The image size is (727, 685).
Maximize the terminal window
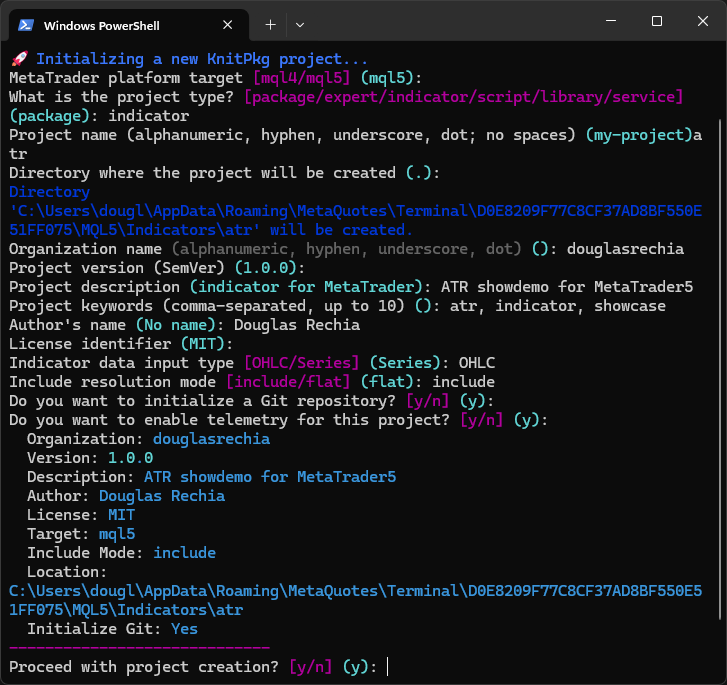(x=657, y=21)
